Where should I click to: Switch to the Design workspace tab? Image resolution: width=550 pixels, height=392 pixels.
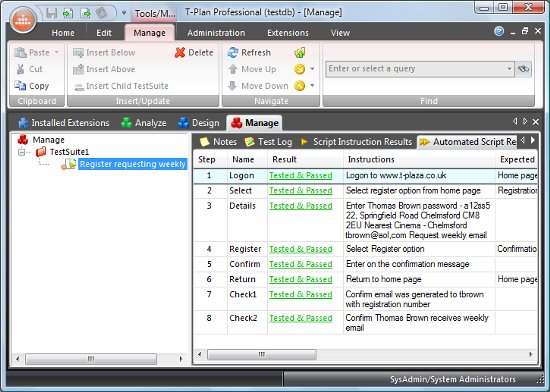click(x=199, y=123)
